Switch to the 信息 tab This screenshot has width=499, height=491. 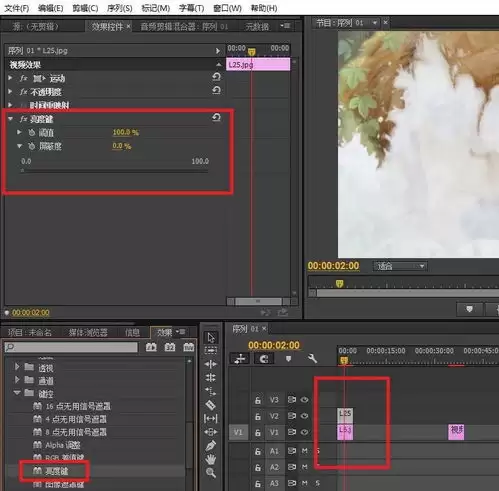[132, 332]
